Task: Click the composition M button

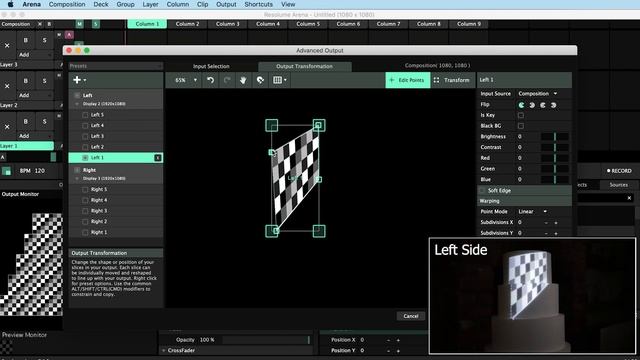Action: tap(80, 24)
